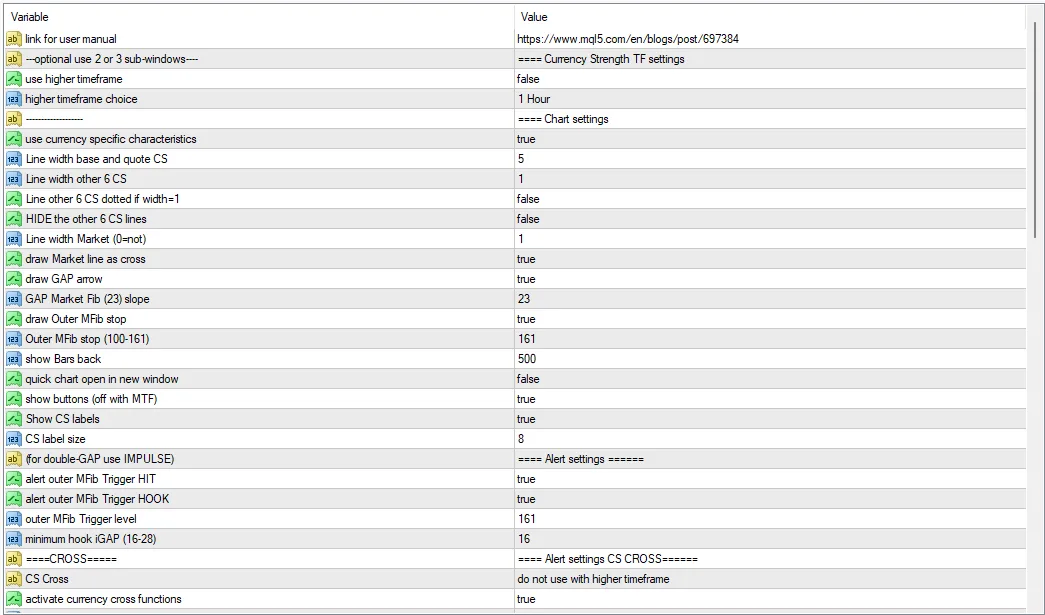Click the boolean icon beside 'use higher timeframe'
This screenshot has width=1045, height=615.
point(14,79)
